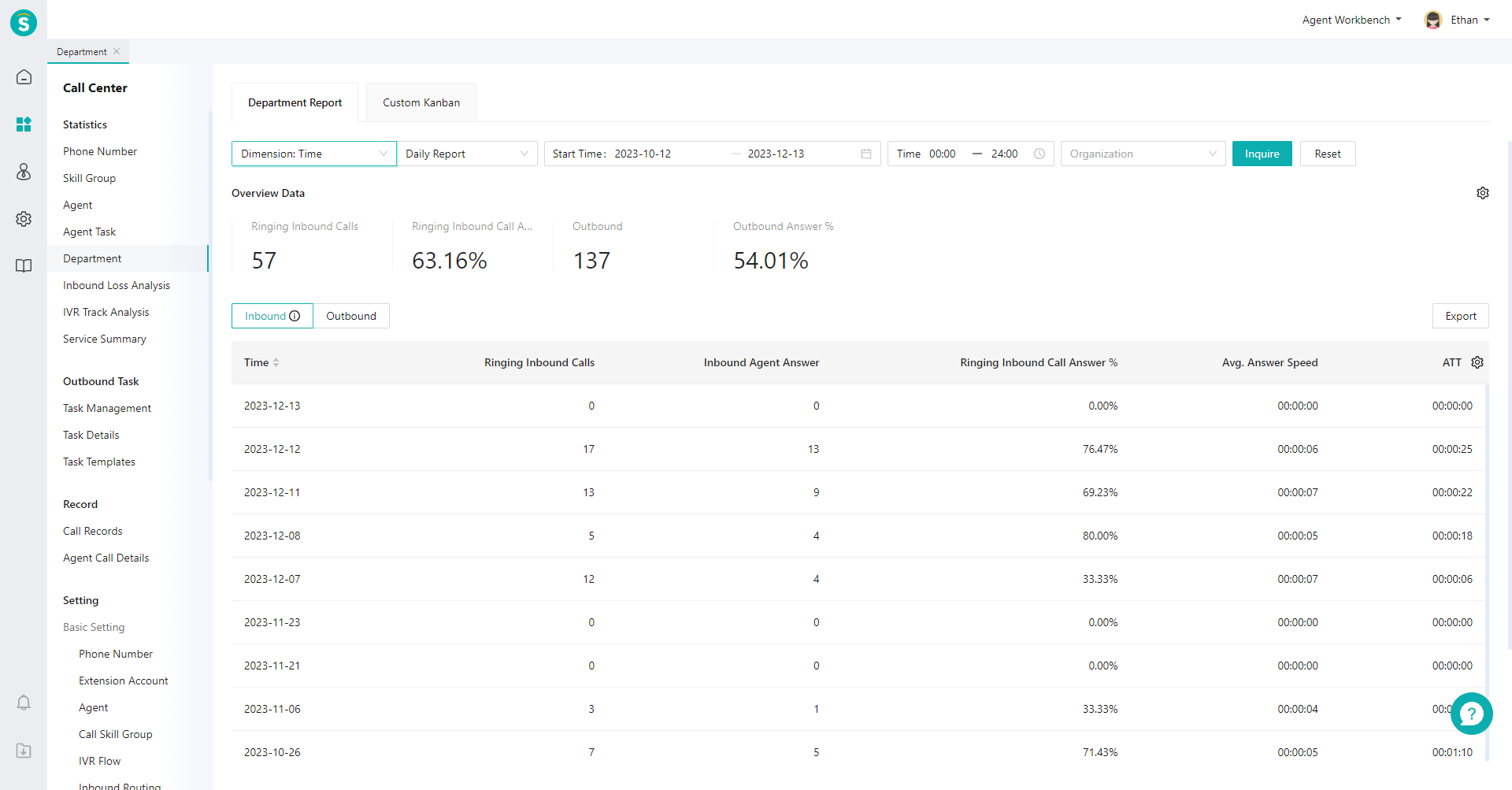Open the notification bell icon
This screenshot has width=1512, height=790.
[24, 703]
